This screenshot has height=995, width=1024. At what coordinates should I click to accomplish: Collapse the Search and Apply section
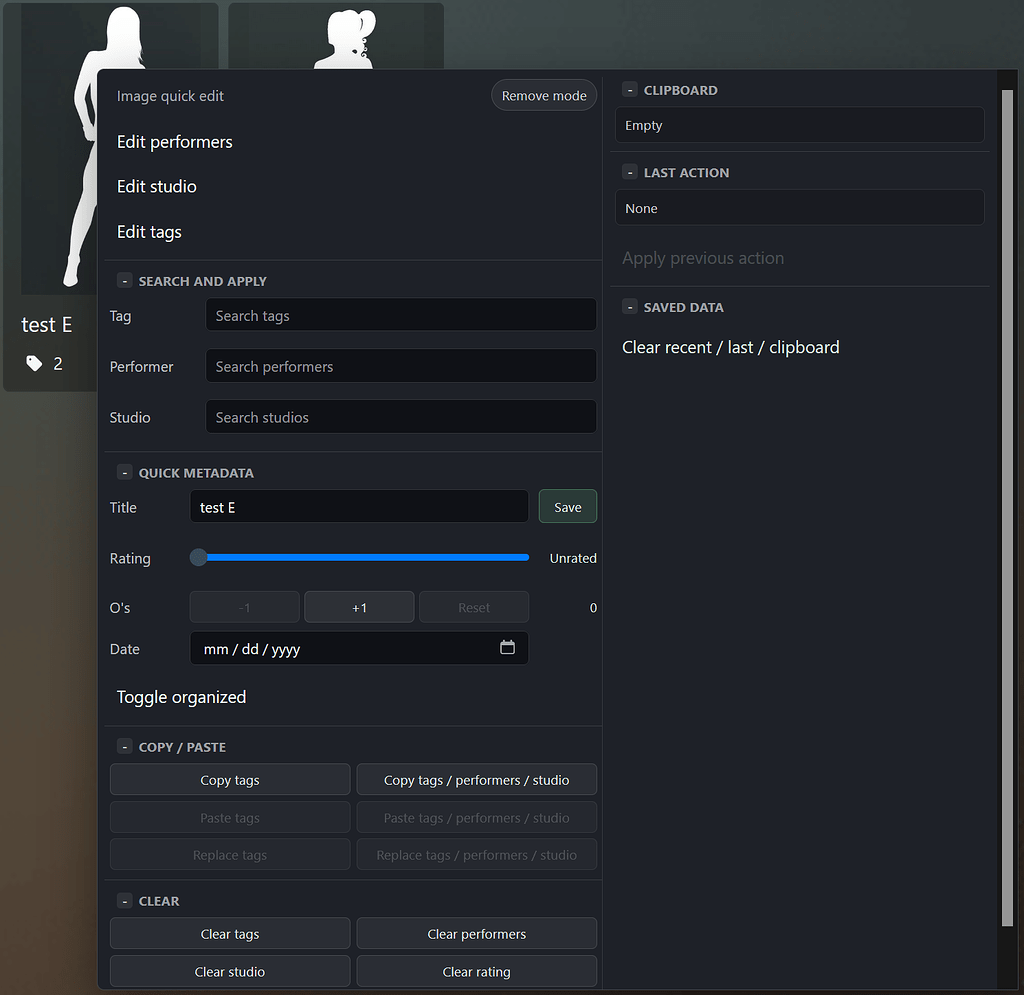[124, 281]
